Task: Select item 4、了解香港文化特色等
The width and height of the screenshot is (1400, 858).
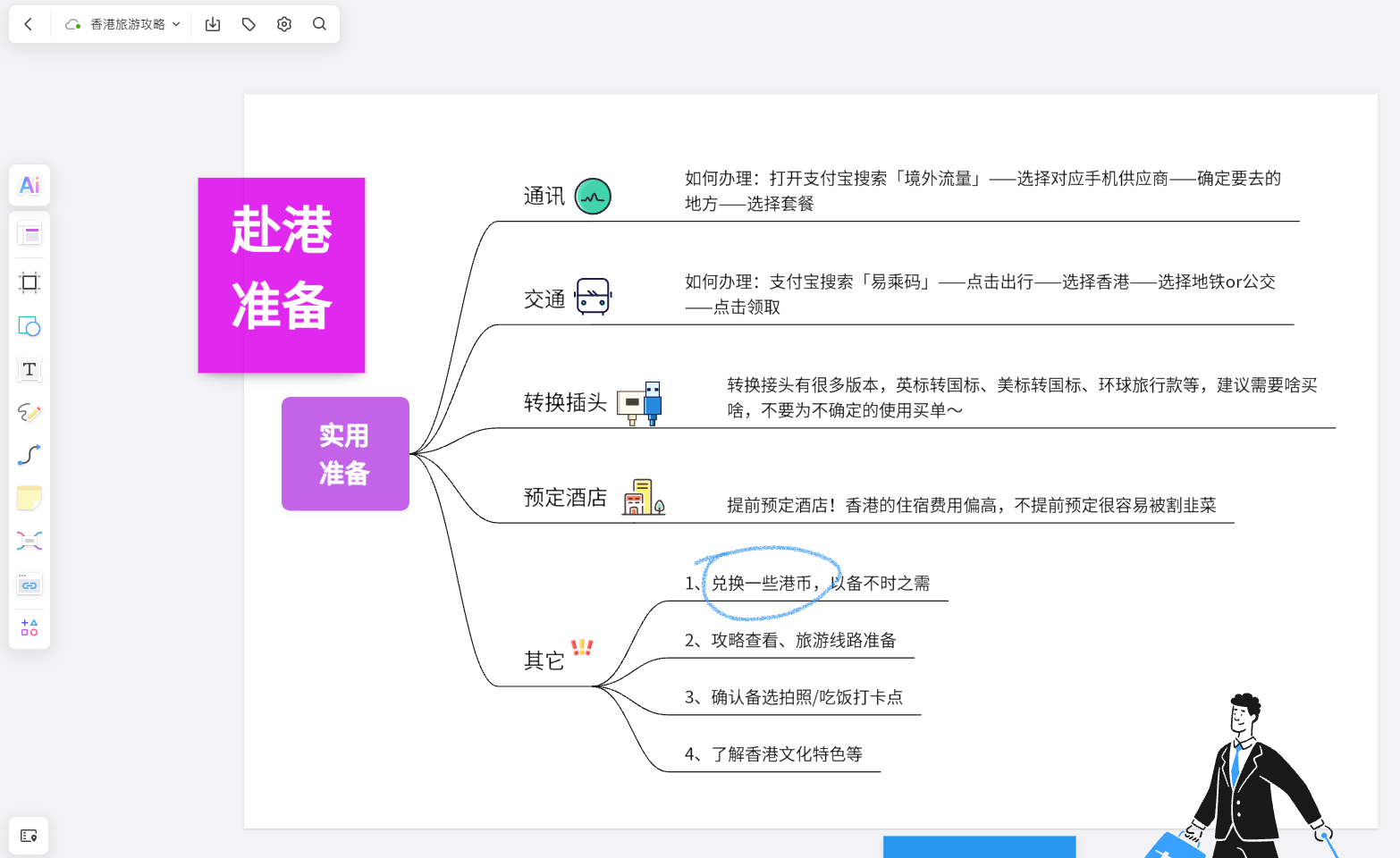Action: 773,754
